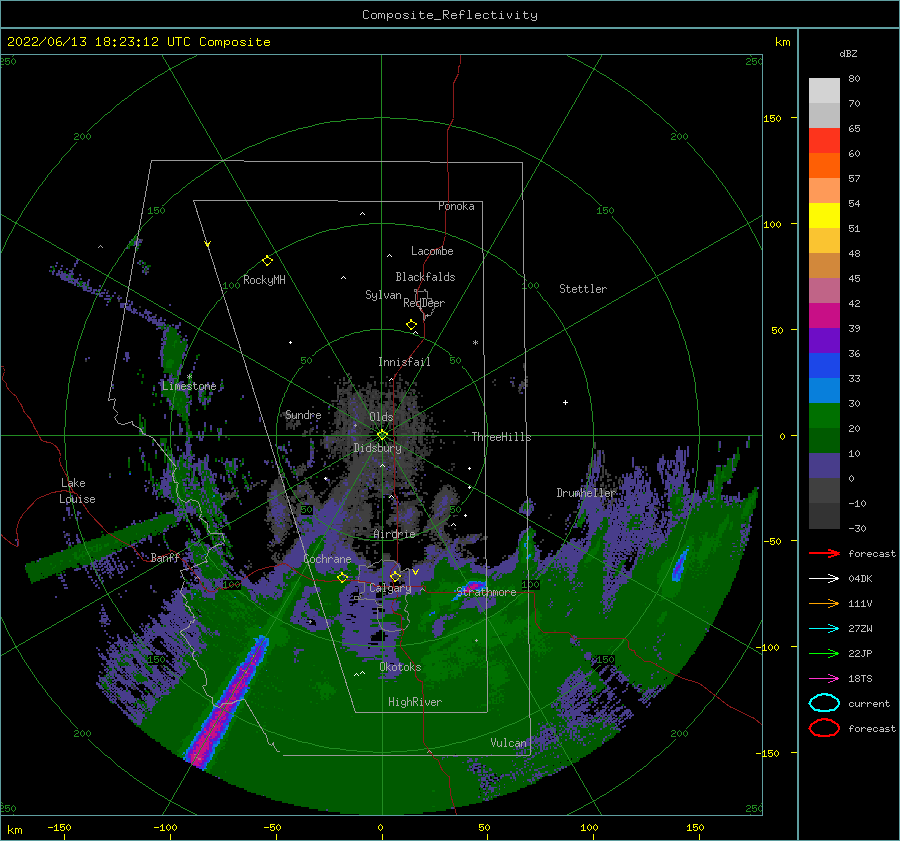900x841 pixels.
Task: Click the cyan oval current legend icon
Action: [824, 703]
